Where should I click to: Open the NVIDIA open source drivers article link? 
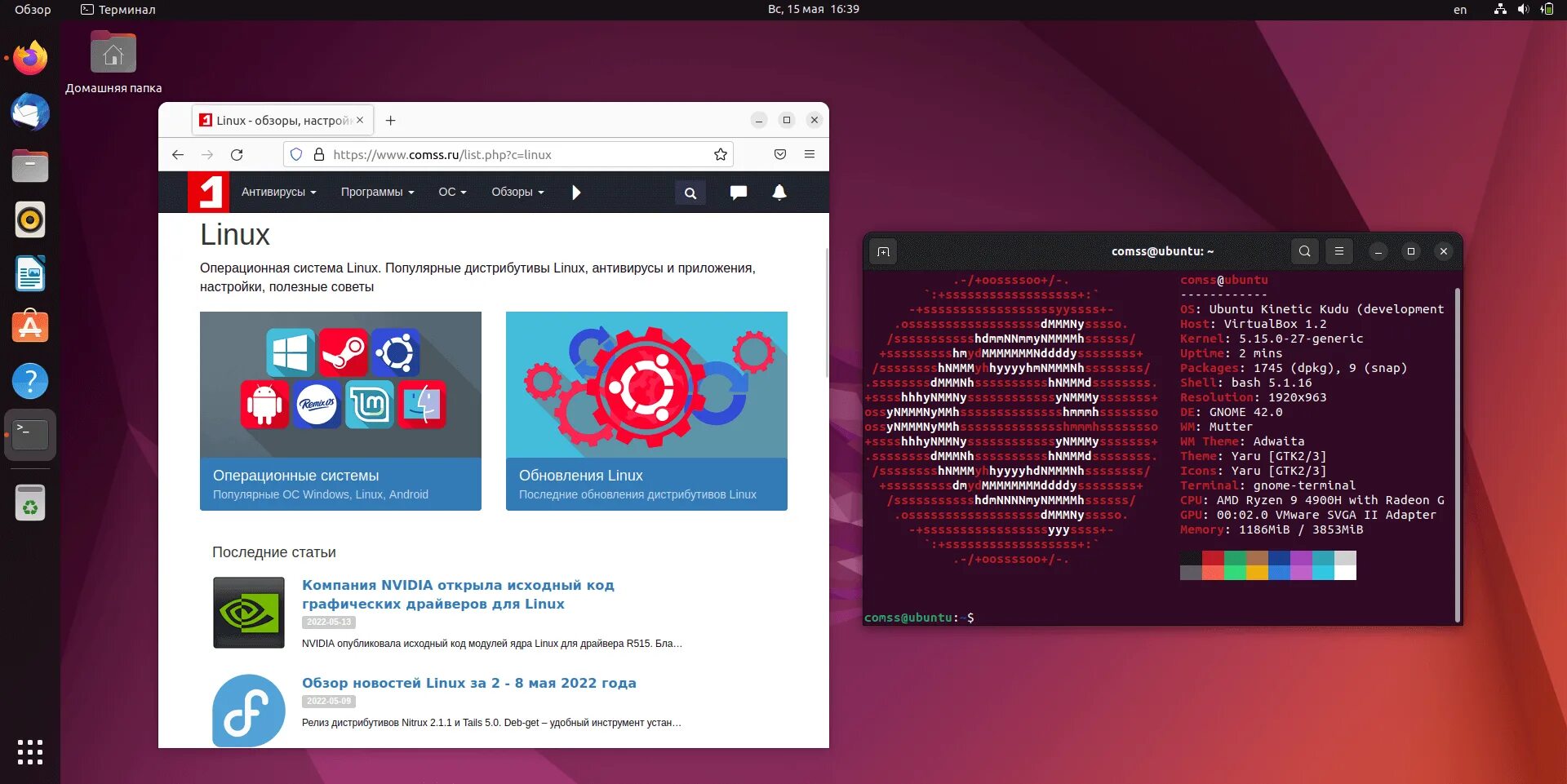[458, 595]
